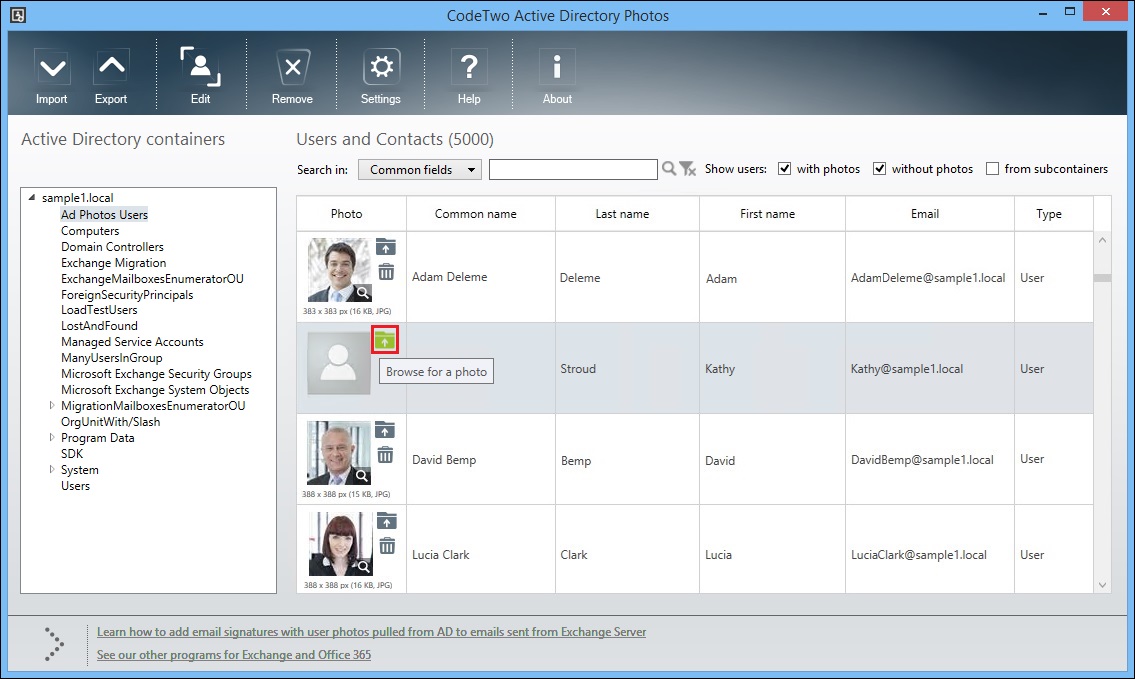
Task: Click the user list scrollbar up arrow
Action: [1102, 240]
